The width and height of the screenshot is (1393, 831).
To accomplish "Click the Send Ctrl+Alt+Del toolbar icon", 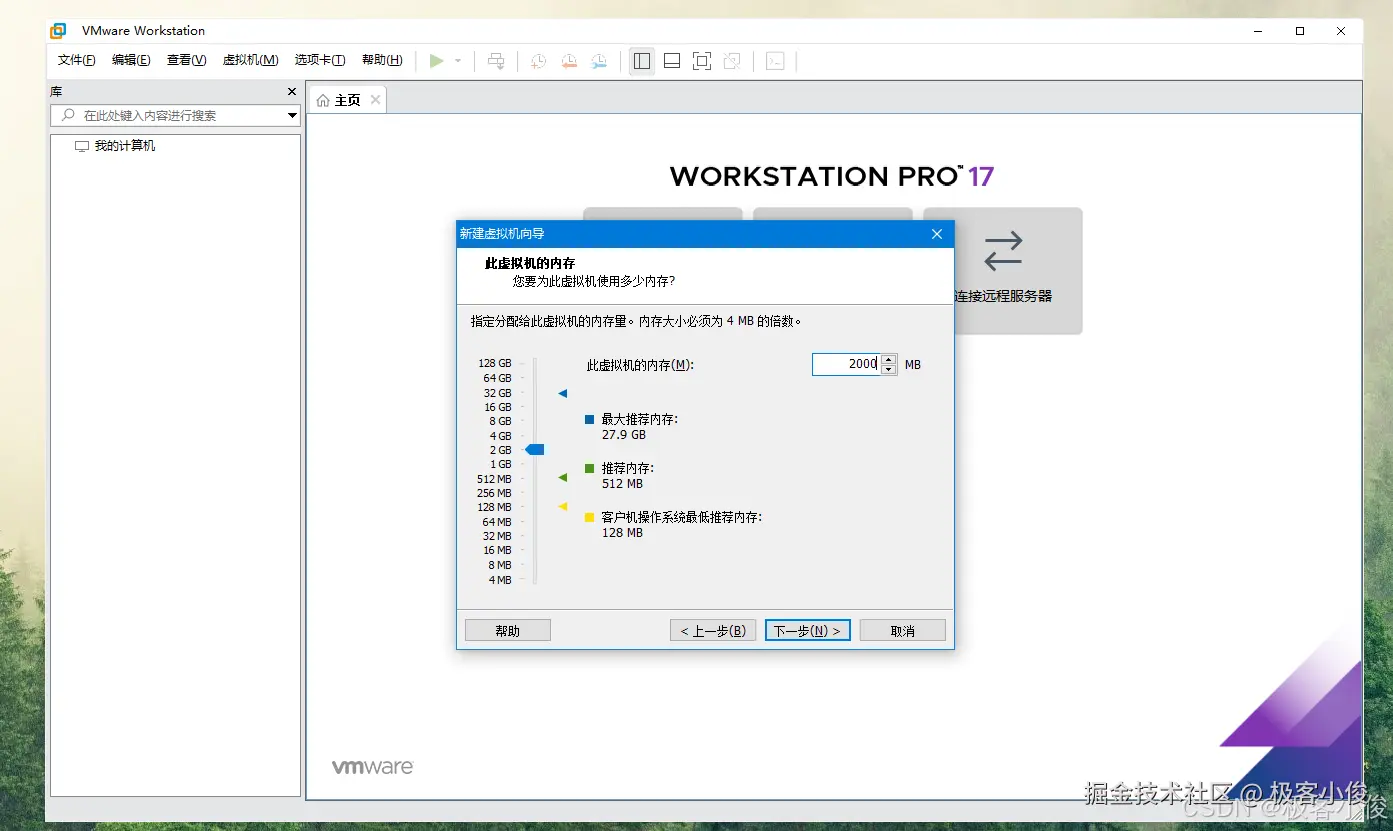I will pos(496,61).
